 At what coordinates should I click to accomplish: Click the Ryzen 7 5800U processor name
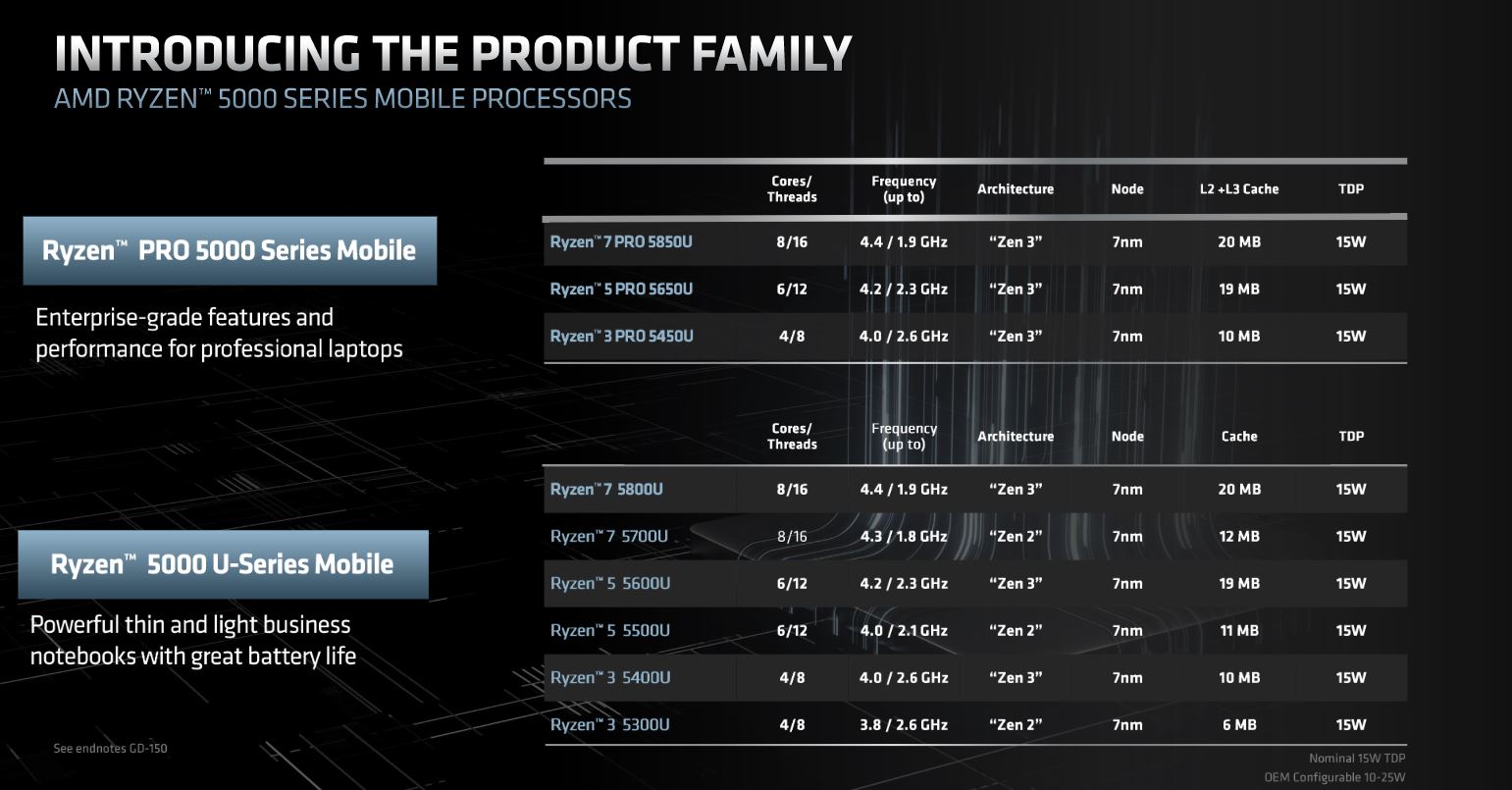click(x=606, y=489)
